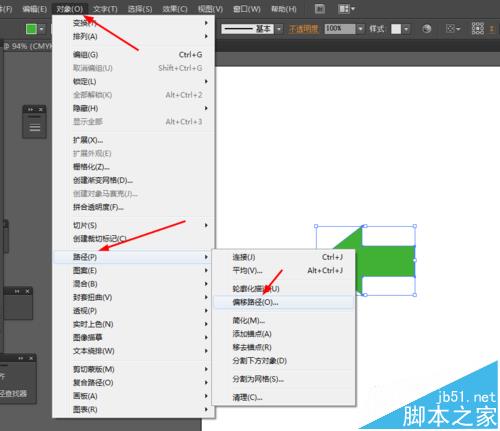The width and height of the screenshot is (500, 431).
Task: Switch to the 路径查找器 panel tab
Action: (13, 394)
